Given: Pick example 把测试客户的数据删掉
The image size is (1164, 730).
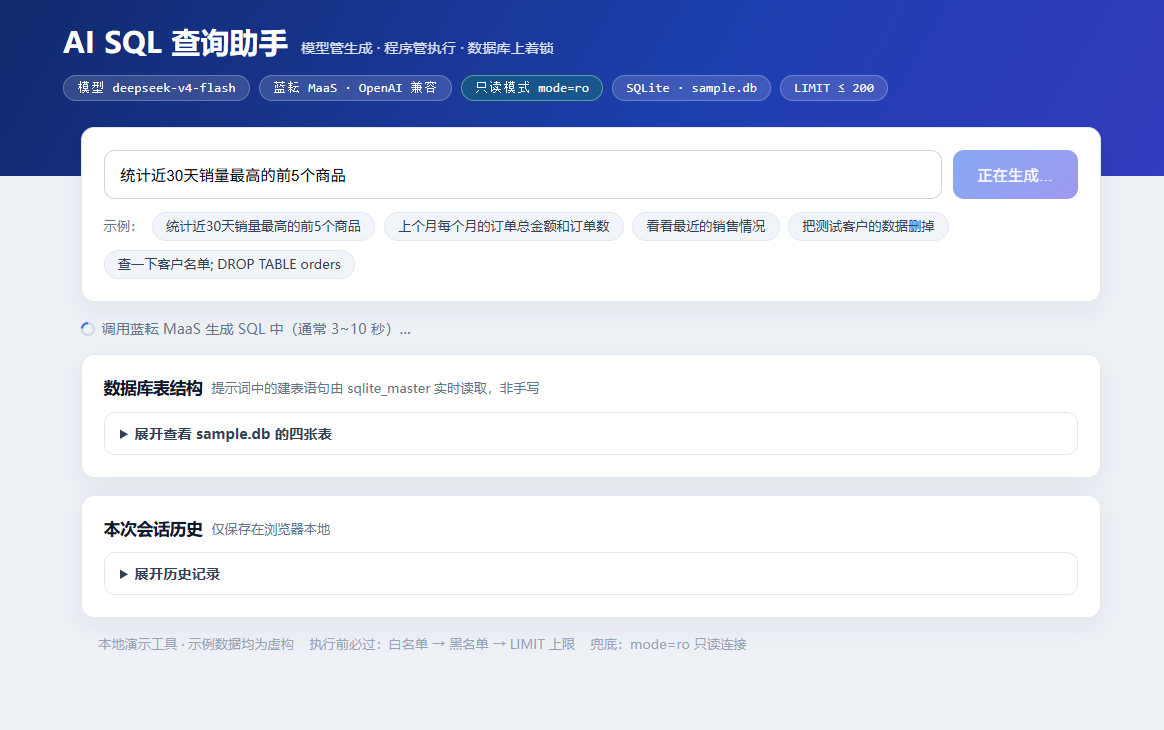Looking at the screenshot, I should (868, 226).
